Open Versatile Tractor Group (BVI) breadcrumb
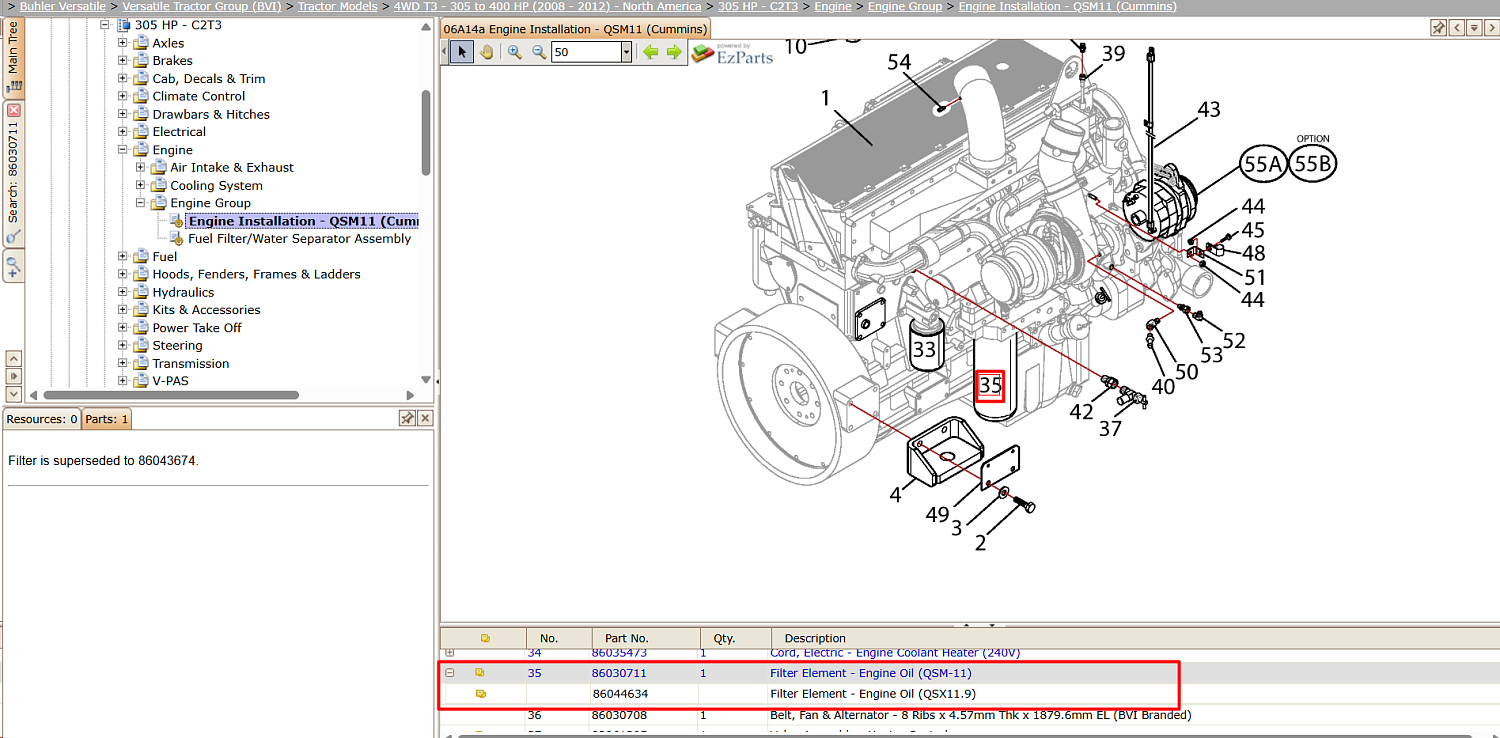Viewport: 1500px width, 738px height. point(202,6)
